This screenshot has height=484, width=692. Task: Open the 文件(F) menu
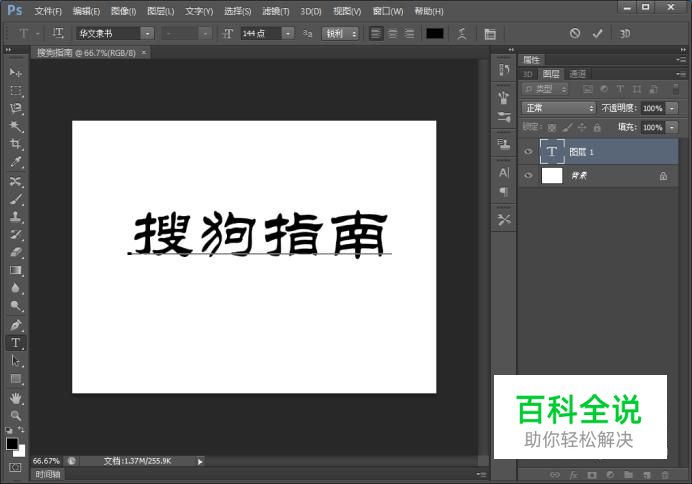pos(48,11)
